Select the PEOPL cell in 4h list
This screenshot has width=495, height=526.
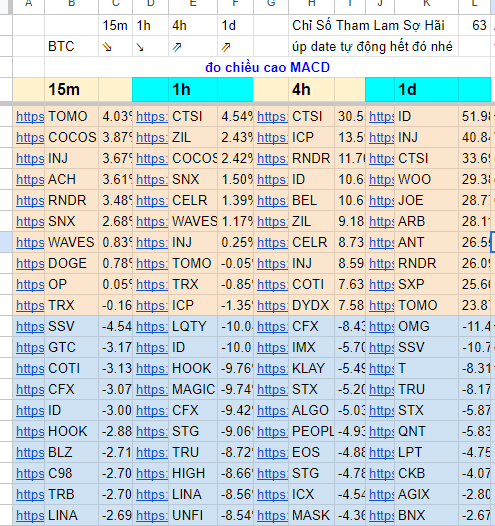tap(312, 431)
